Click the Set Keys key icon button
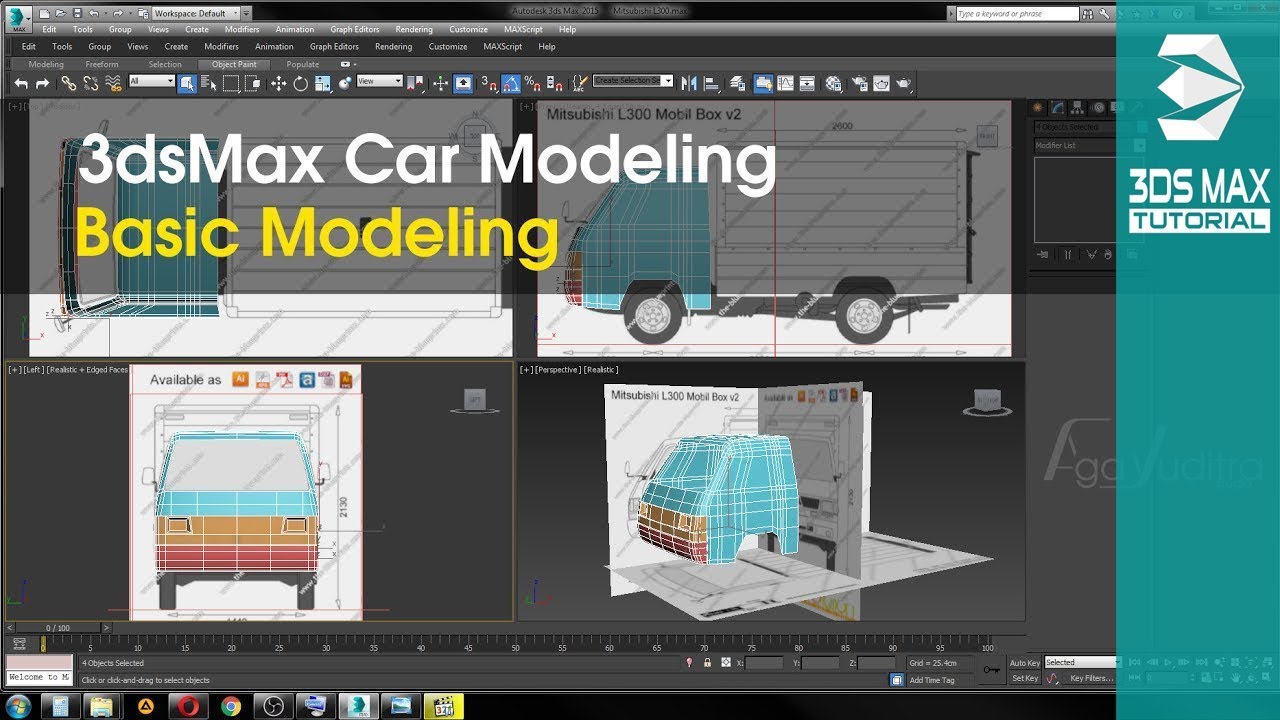 click(990, 670)
